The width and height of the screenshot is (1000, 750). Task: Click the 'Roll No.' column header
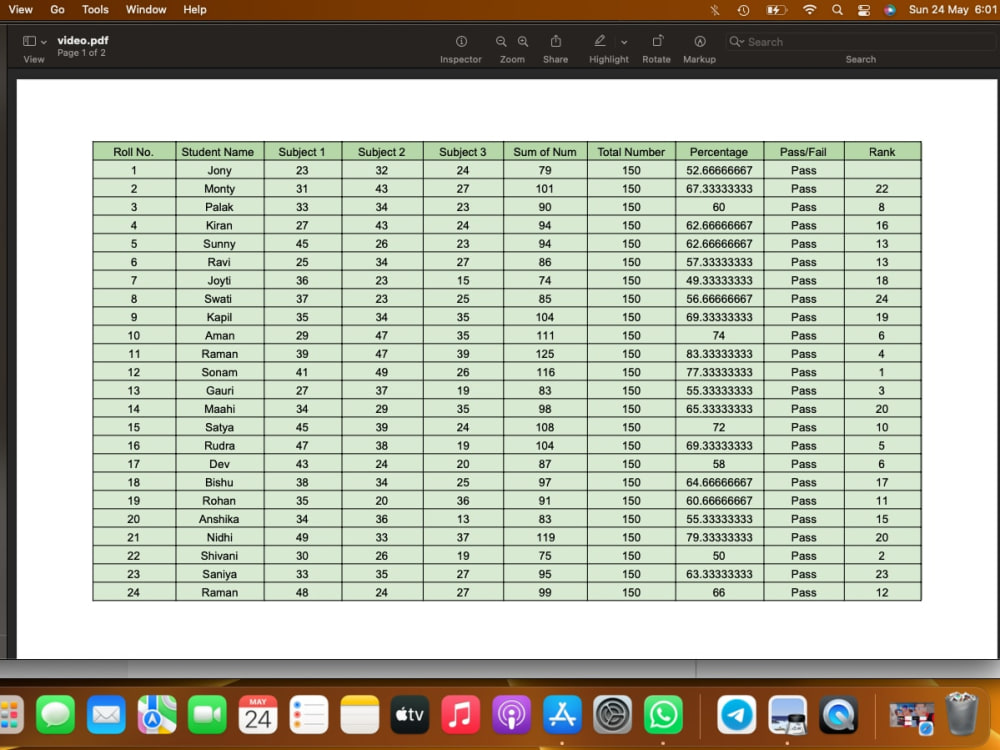click(133, 152)
